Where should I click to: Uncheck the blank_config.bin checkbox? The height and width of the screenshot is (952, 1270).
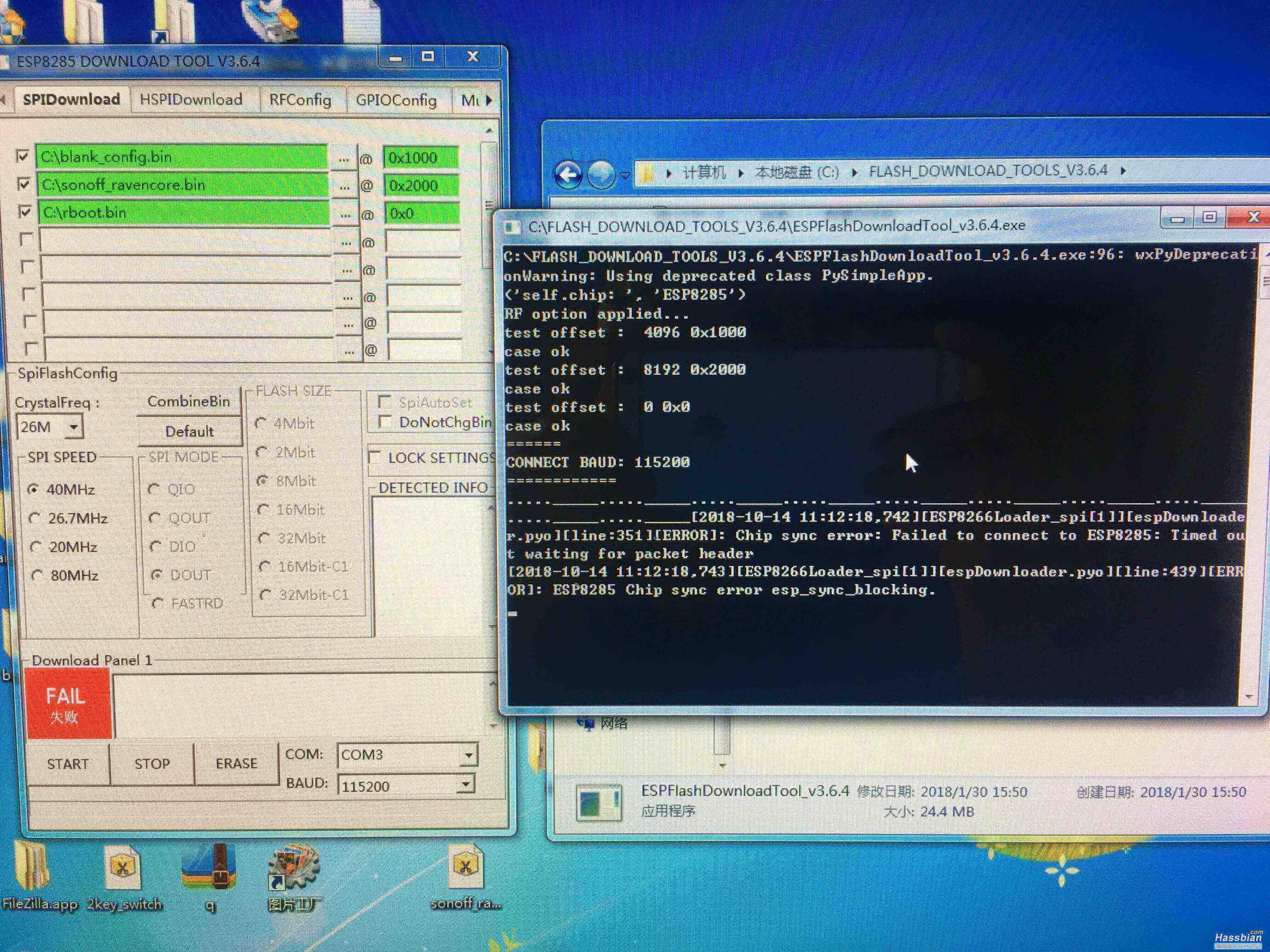click(23, 156)
